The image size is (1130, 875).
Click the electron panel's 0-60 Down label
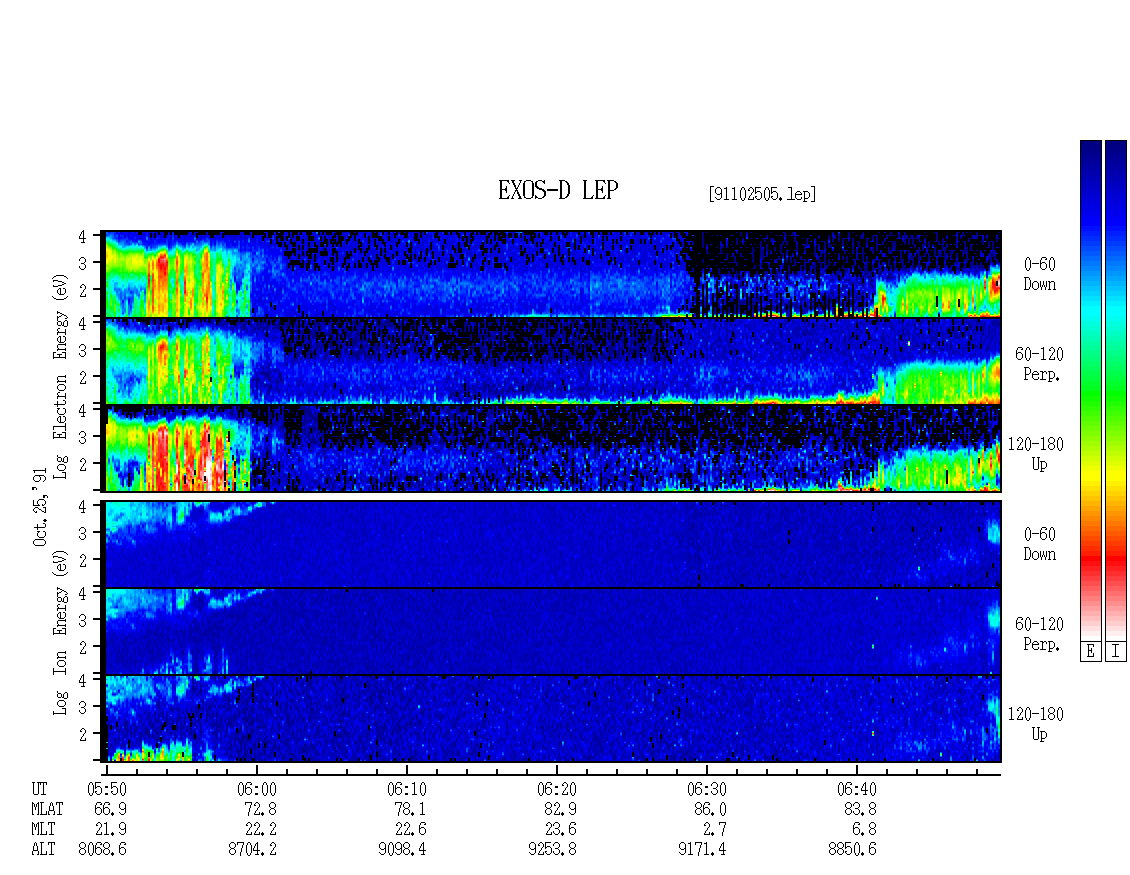(x=1040, y=275)
